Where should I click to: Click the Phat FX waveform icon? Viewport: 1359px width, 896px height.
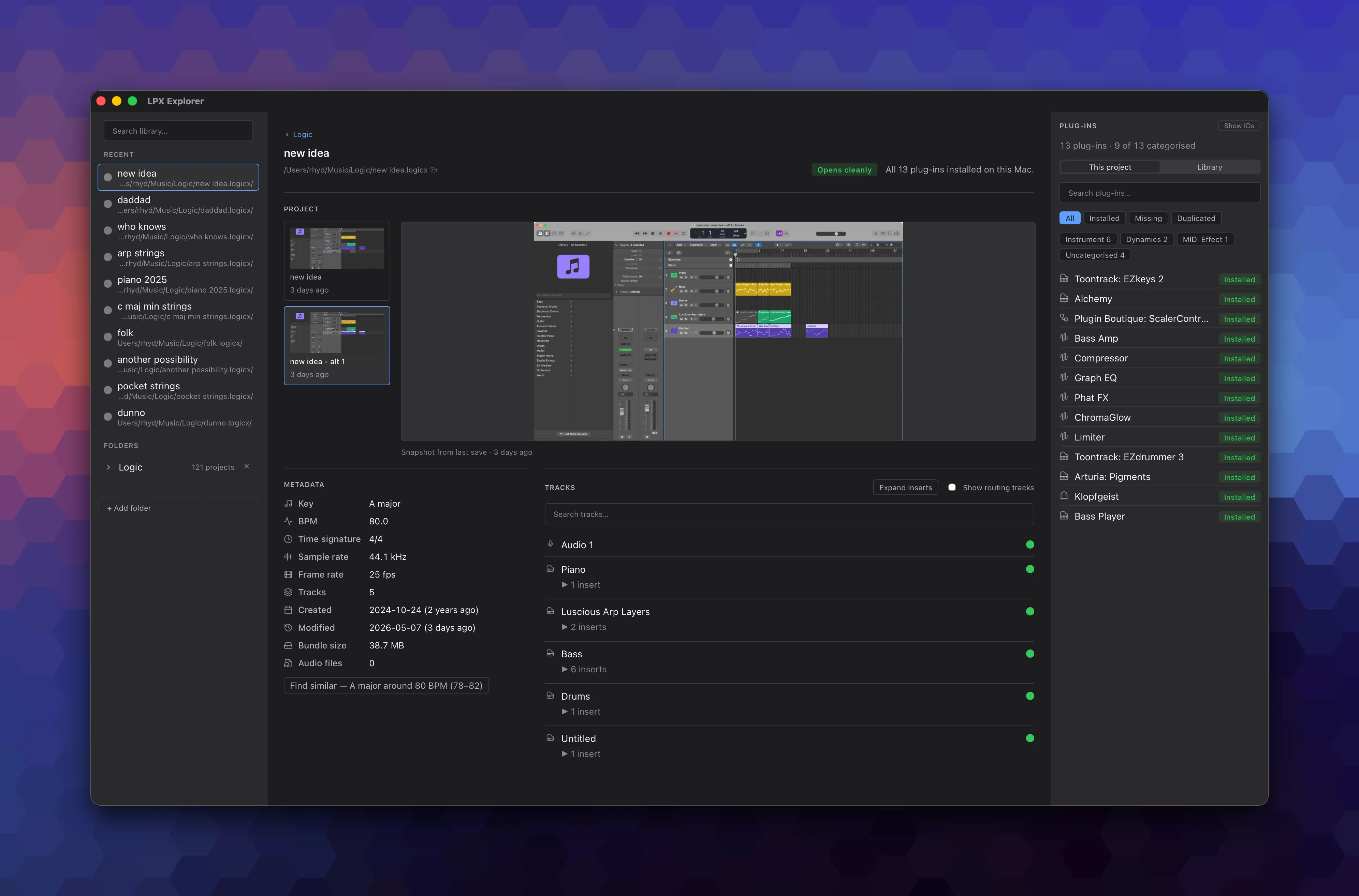coord(1064,397)
